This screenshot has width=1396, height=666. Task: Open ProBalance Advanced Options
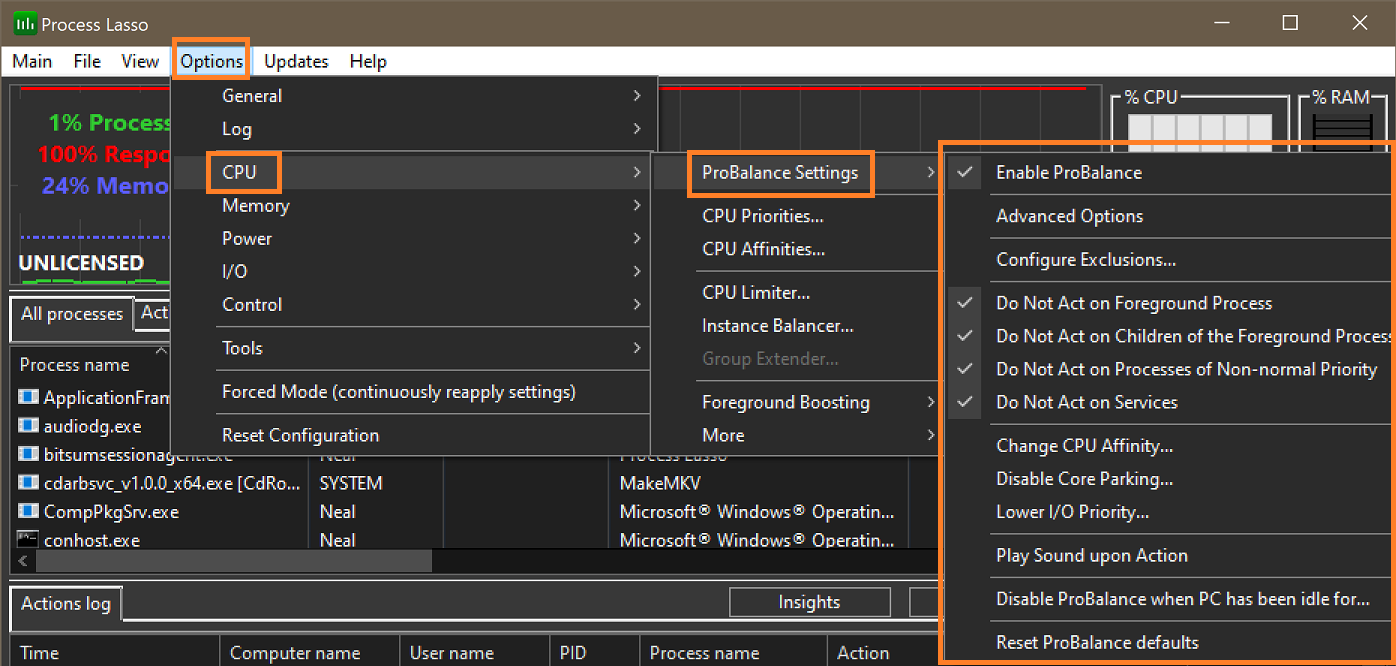click(x=1069, y=216)
